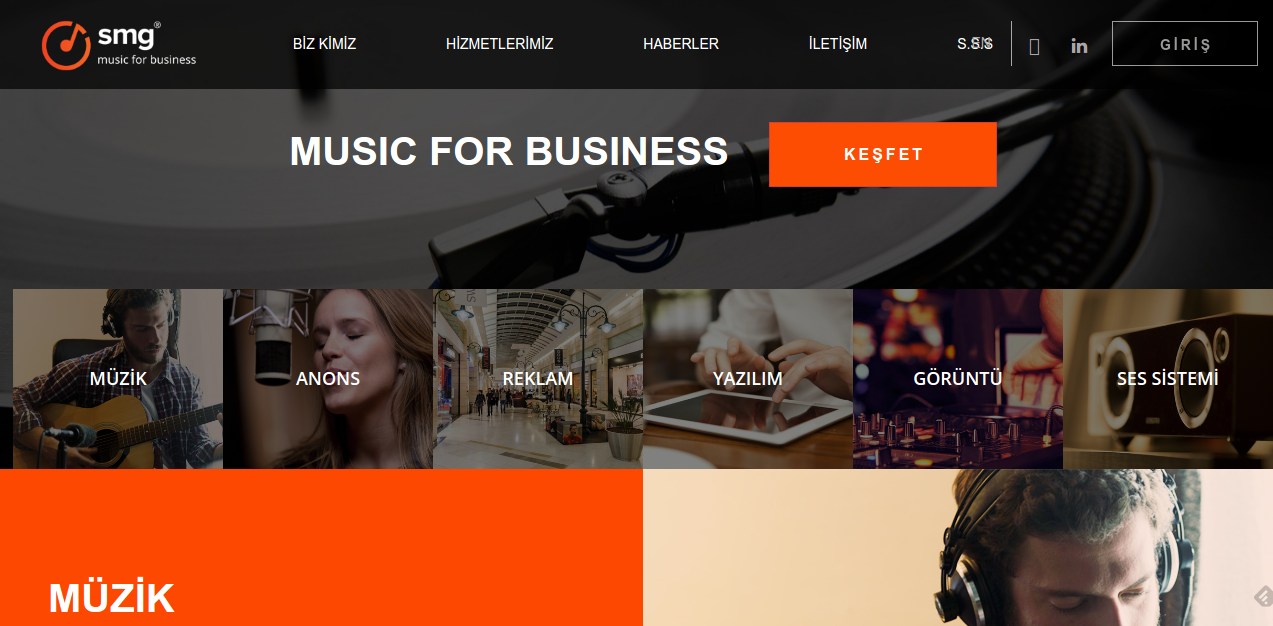This screenshot has width=1273, height=626.
Task: Click the orange KEŞFET button
Action: pyautogui.click(x=883, y=154)
